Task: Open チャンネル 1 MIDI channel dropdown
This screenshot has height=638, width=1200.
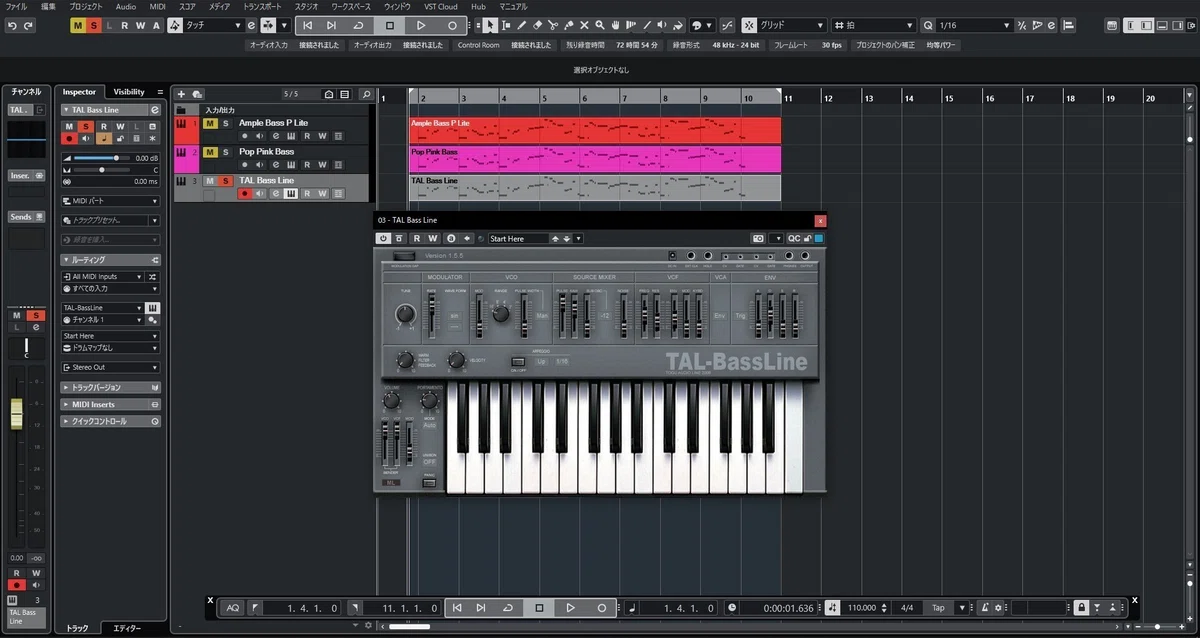Action: pos(104,320)
